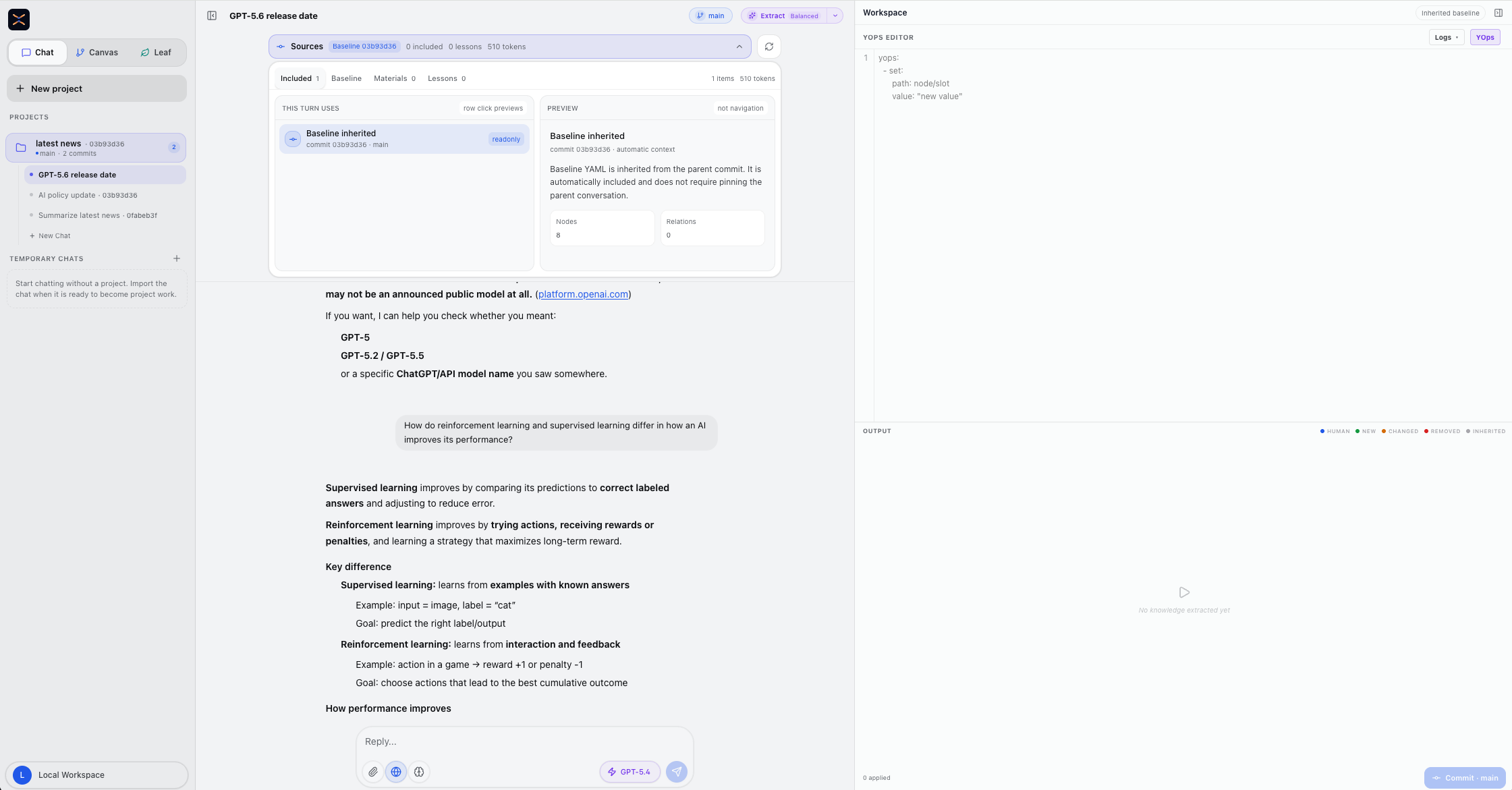Click the 'row click previews' label
1512x790 pixels.
493,108
